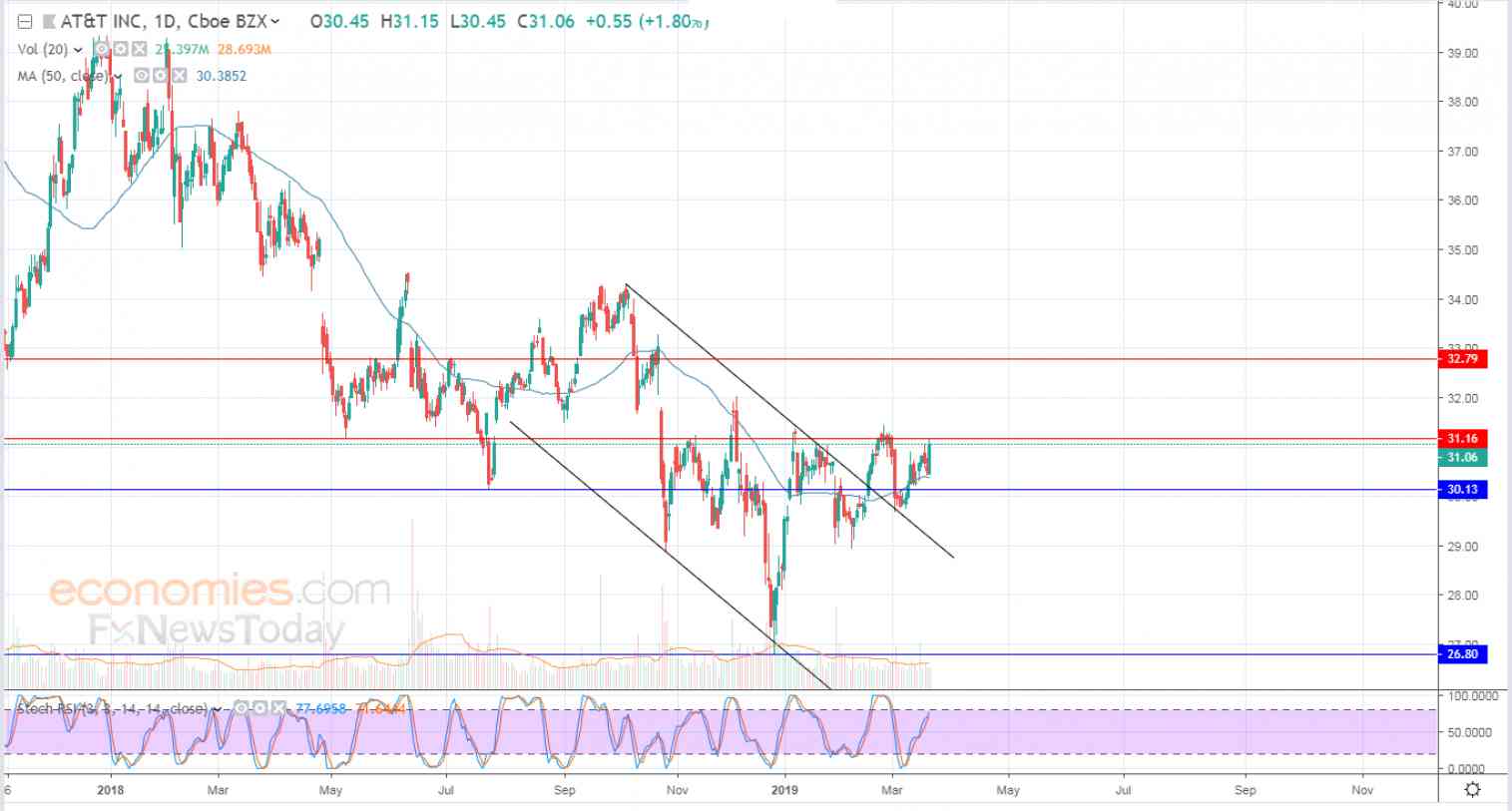Screen dimensions: 1512x811
Task: Open MA (50, close) settings gear
Action: 160,76
